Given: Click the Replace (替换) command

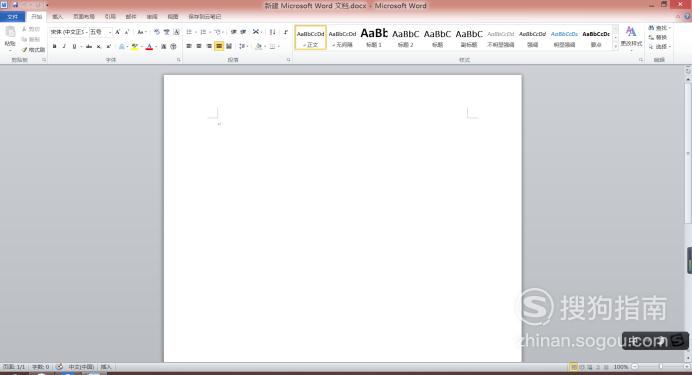Looking at the screenshot, I should [x=658, y=38].
